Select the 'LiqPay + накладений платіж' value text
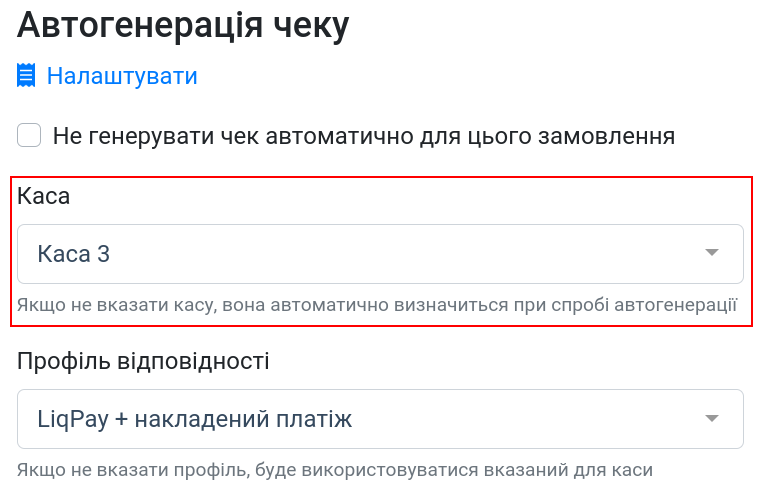Screen dimensions: 762x503 click(x=194, y=419)
